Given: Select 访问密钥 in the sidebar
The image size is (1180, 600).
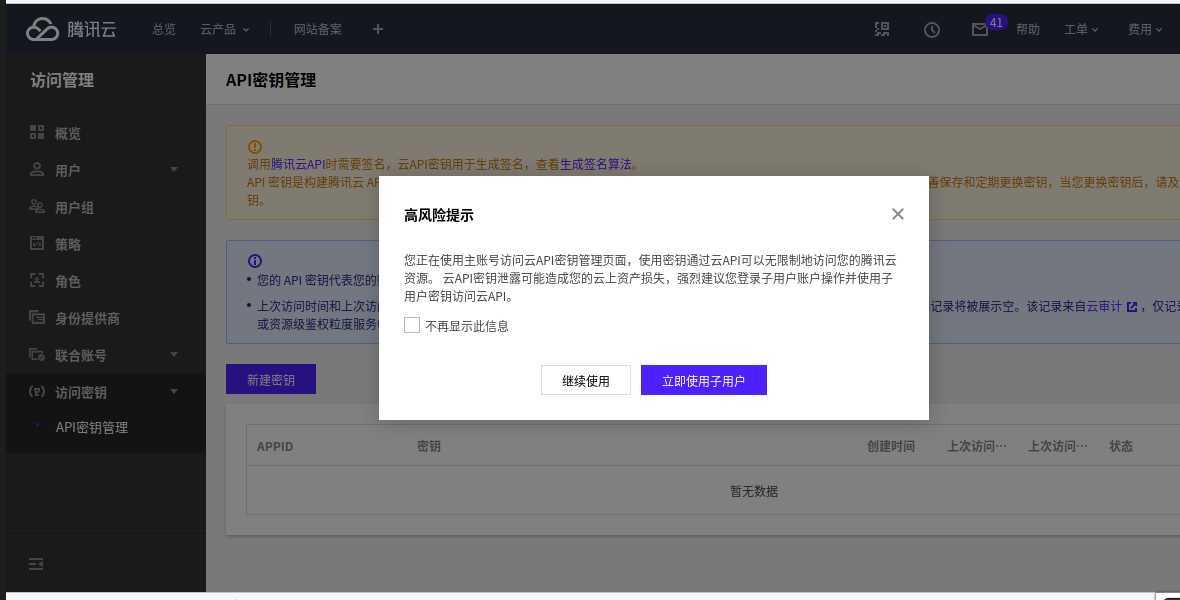Looking at the screenshot, I should pyautogui.click(x=81, y=392).
